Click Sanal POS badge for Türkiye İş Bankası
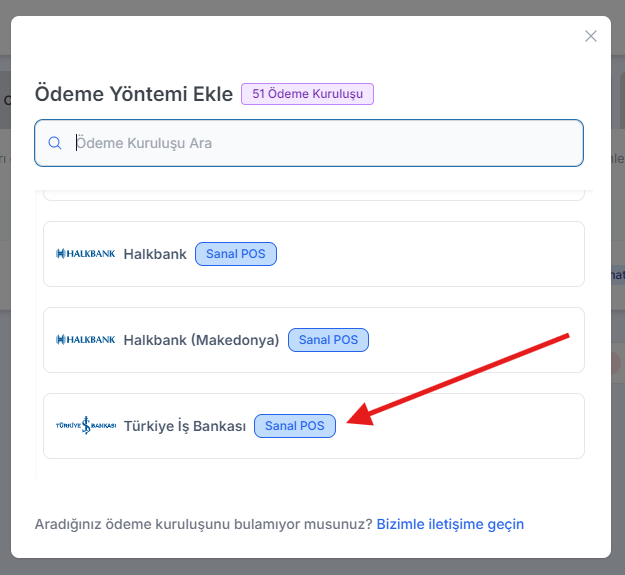Image resolution: width=625 pixels, height=575 pixels. tap(295, 426)
